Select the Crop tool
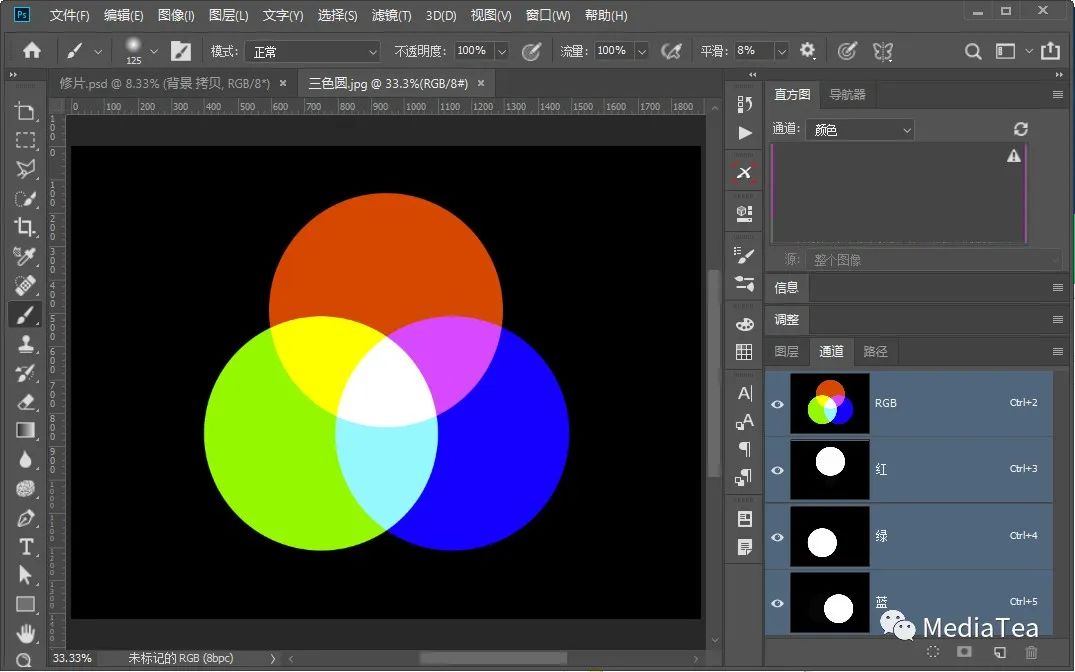1075x672 pixels. click(x=25, y=227)
